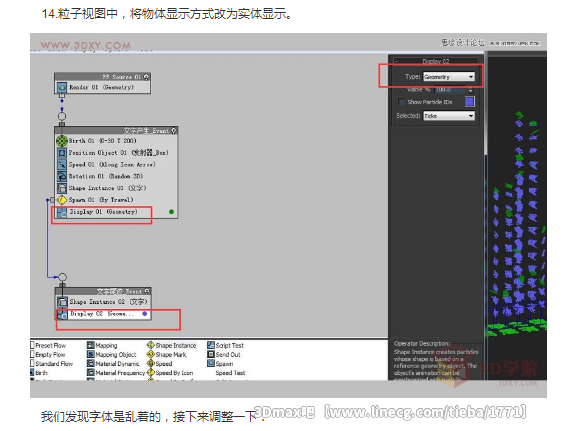Select the Material Frequency depot operator

(x=116, y=373)
